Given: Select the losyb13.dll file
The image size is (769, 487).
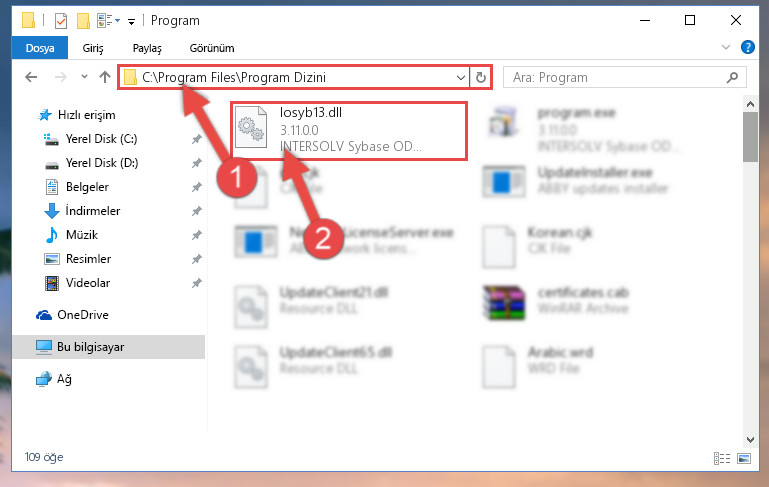Looking at the screenshot, I should [349, 130].
